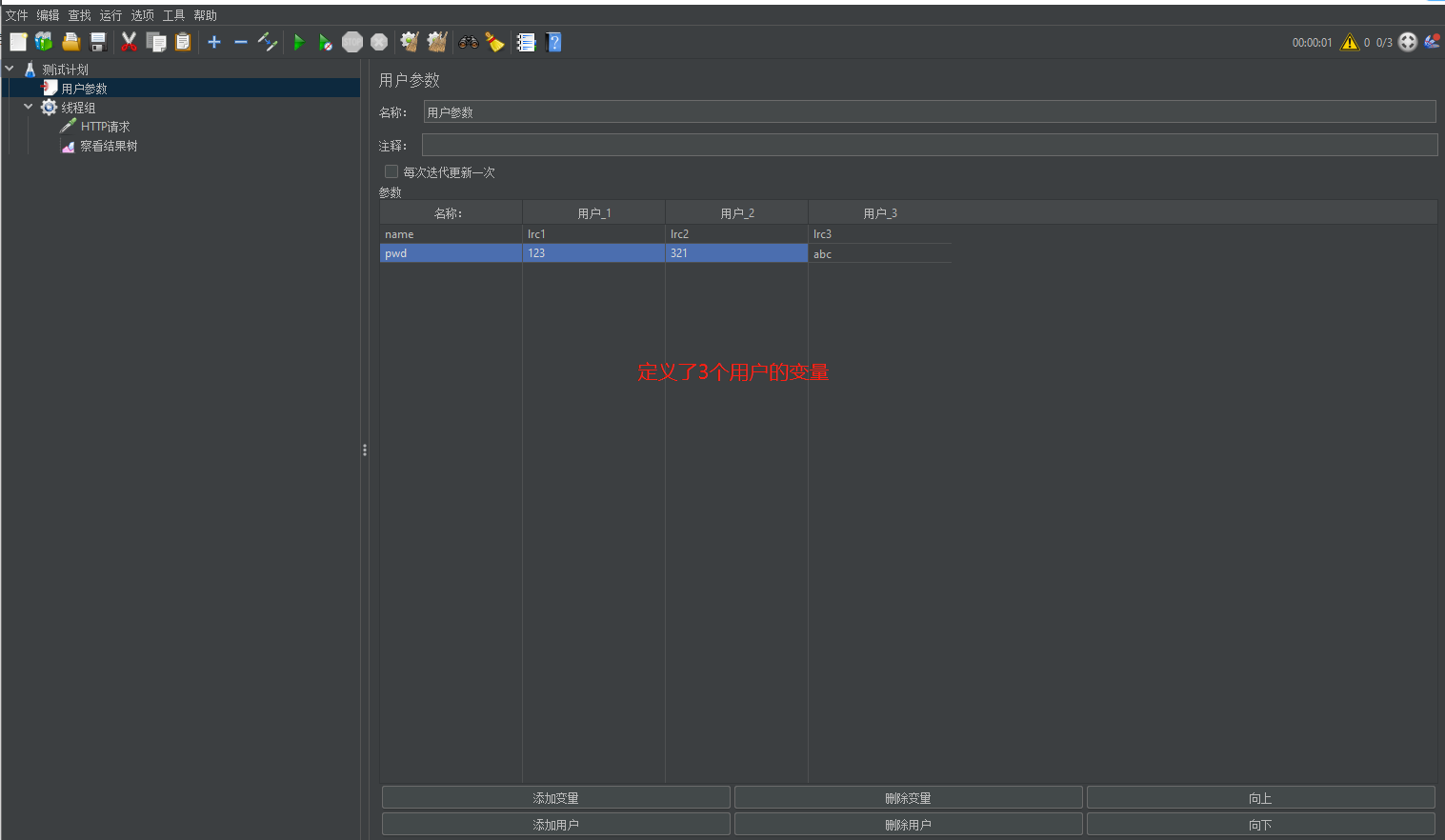The width and height of the screenshot is (1445, 840).
Task: Click the yellow warning log icon
Action: click(x=1350, y=42)
